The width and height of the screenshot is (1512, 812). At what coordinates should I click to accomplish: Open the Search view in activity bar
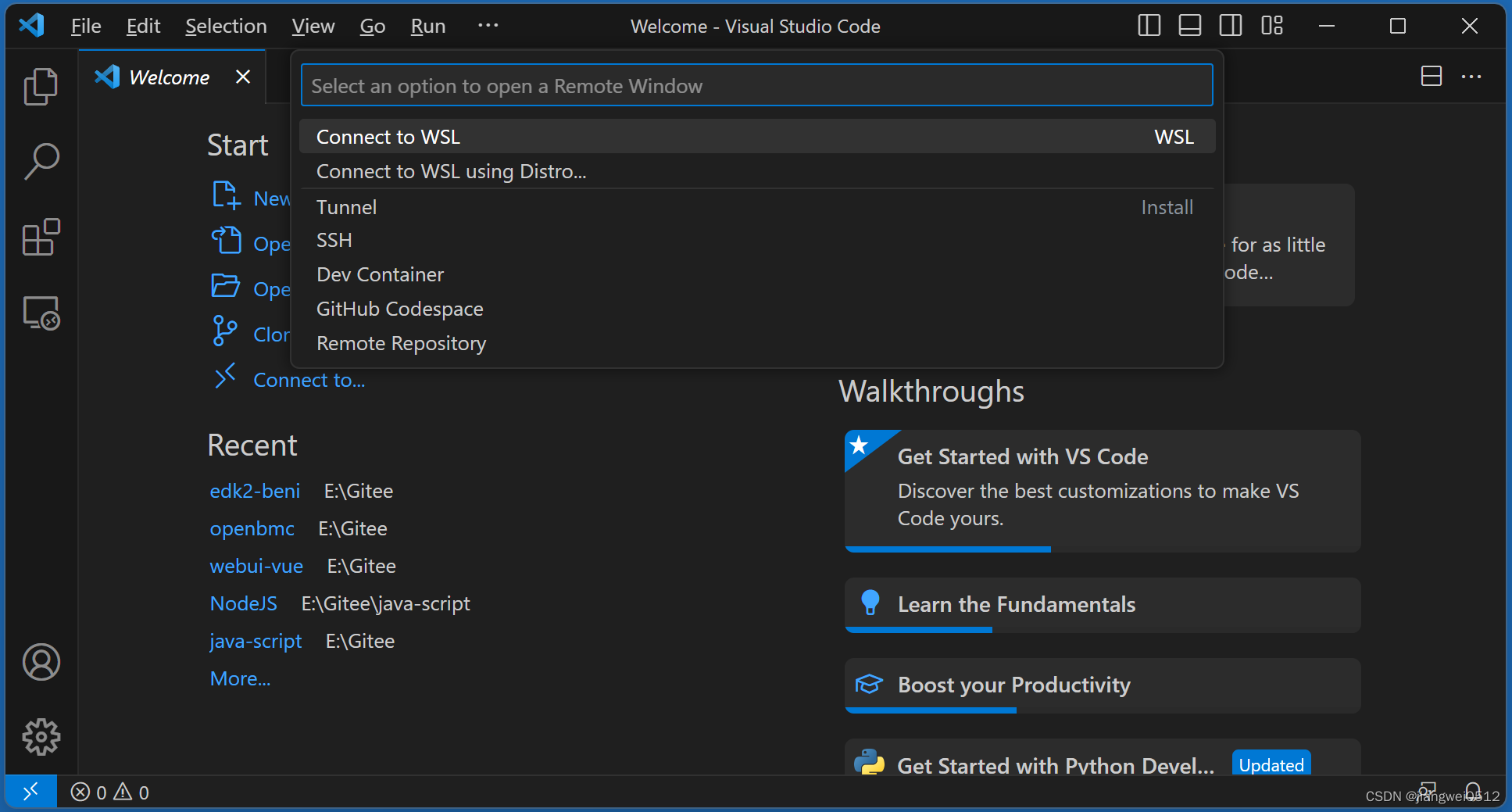point(41,161)
